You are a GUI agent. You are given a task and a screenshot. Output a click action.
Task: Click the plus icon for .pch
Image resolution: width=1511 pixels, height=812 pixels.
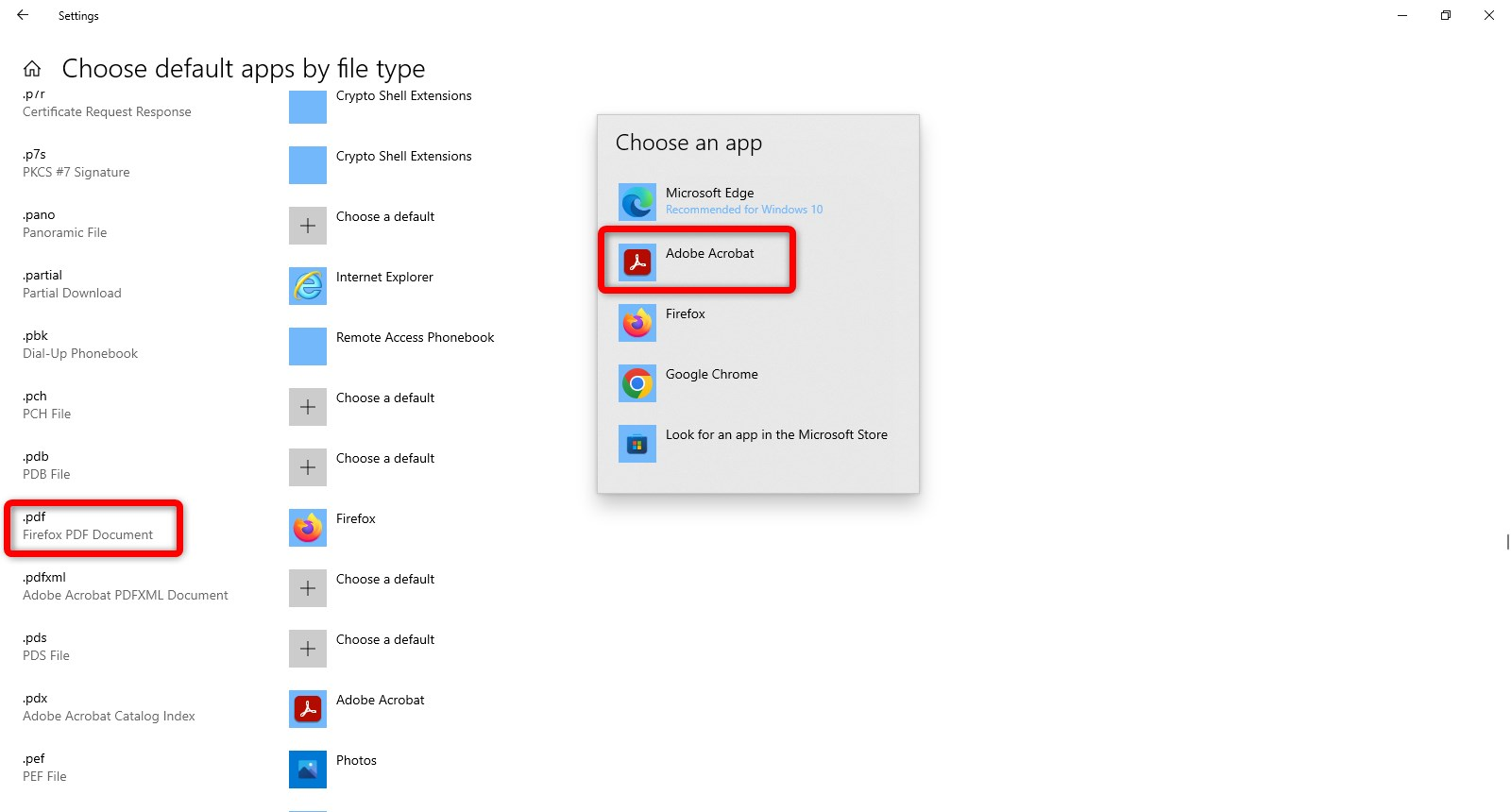[x=308, y=407]
